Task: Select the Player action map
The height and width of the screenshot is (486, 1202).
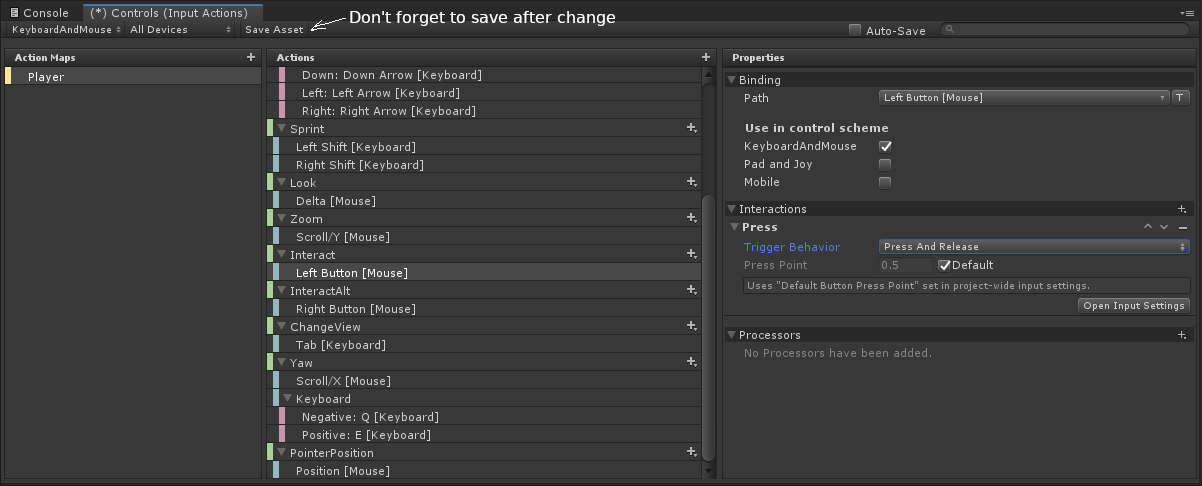Action: [133, 77]
